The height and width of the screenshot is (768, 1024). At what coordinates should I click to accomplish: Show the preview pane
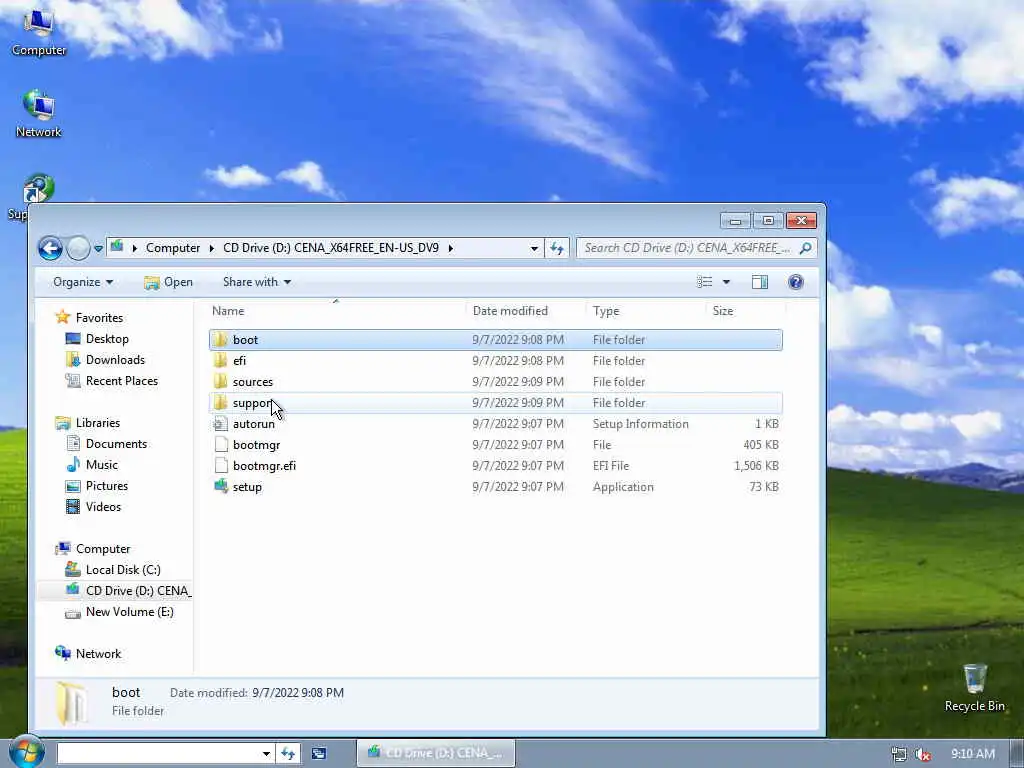pyautogui.click(x=760, y=282)
